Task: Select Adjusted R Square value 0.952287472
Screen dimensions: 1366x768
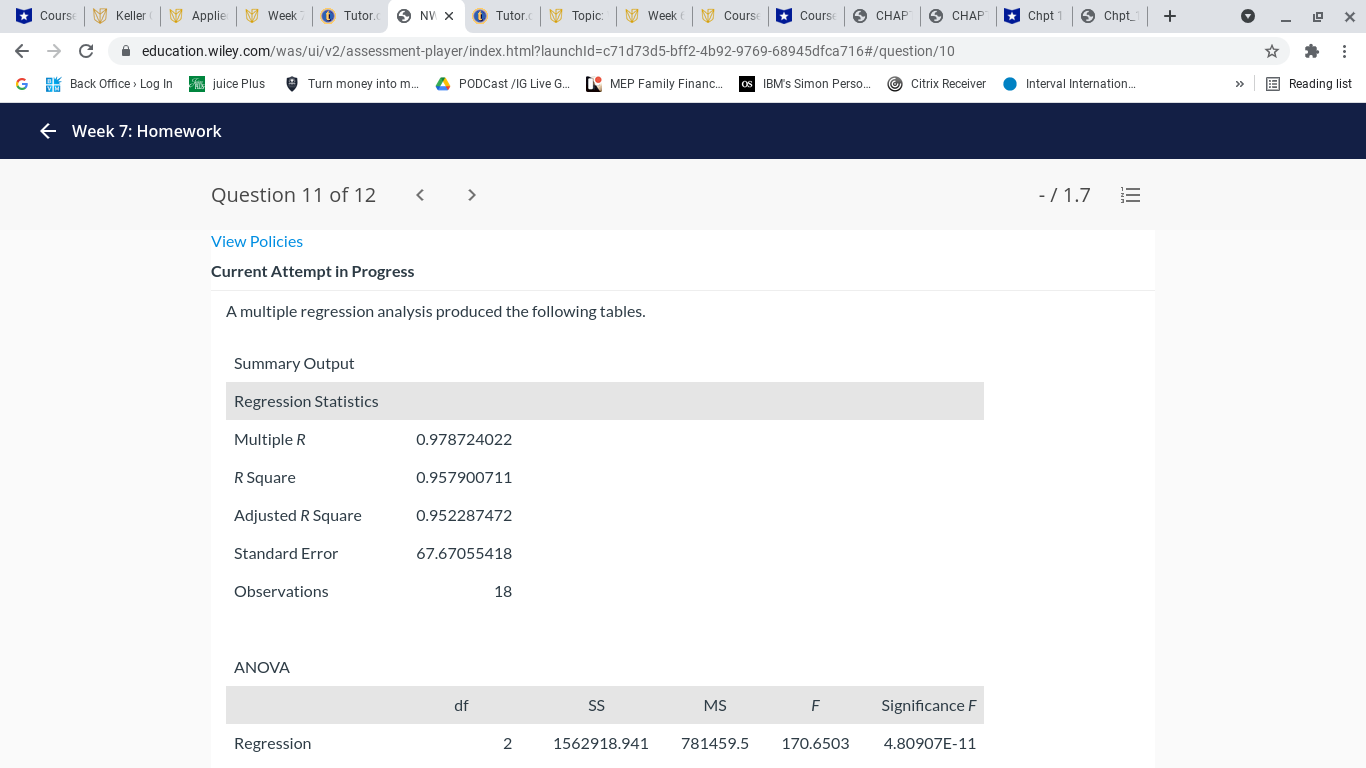Action: (464, 515)
